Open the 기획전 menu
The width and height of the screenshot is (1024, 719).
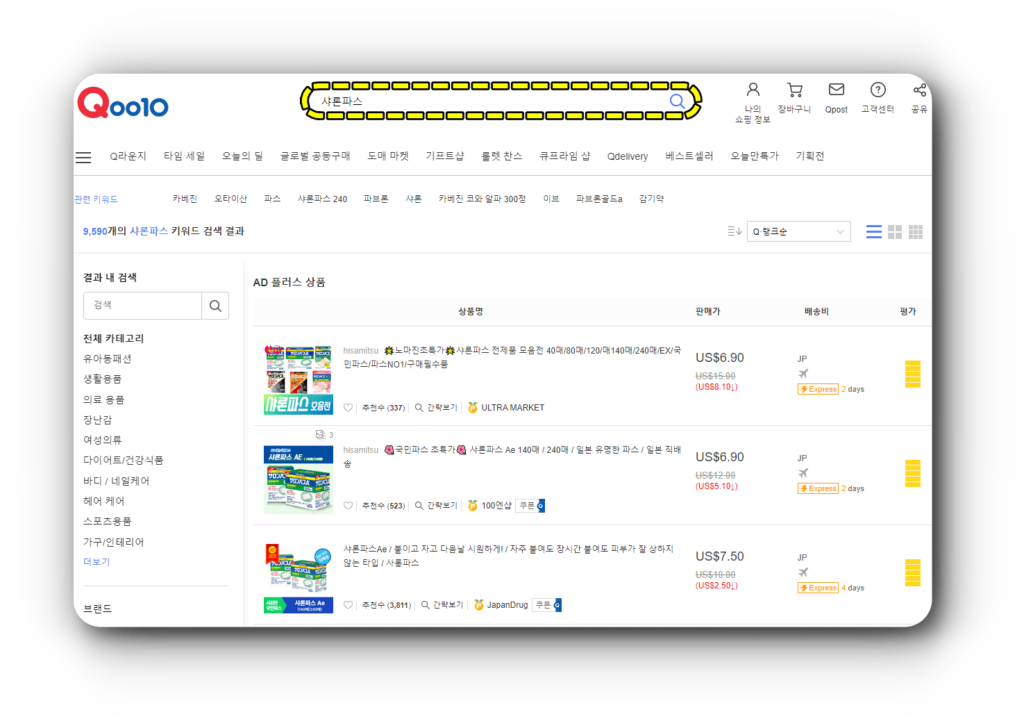810,156
